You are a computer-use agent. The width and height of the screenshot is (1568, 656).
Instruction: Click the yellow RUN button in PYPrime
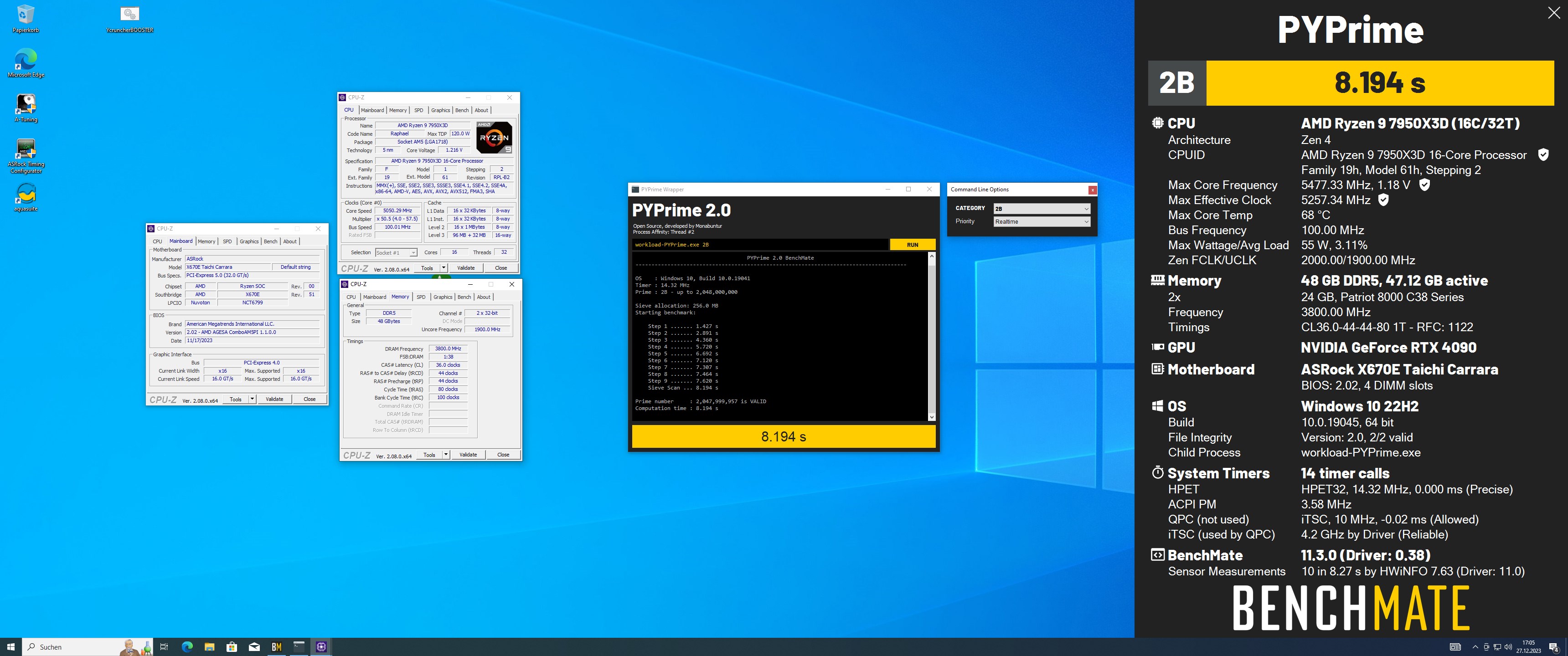tap(913, 245)
